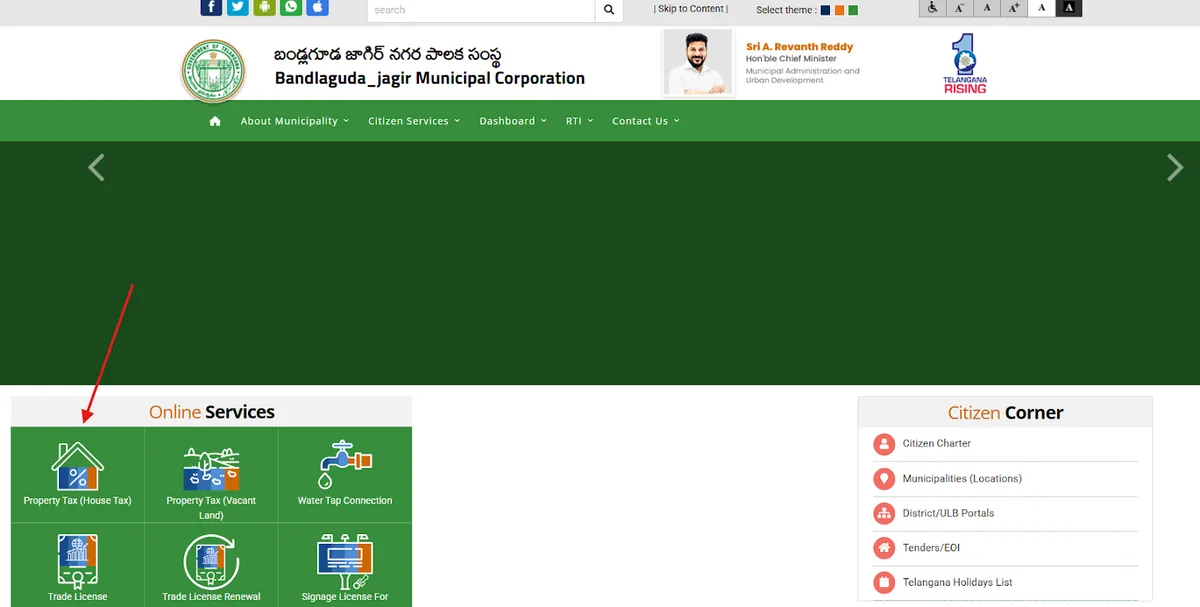Open the Facebook social media page
The height and width of the screenshot is (607, 1200).
point(211,7)
